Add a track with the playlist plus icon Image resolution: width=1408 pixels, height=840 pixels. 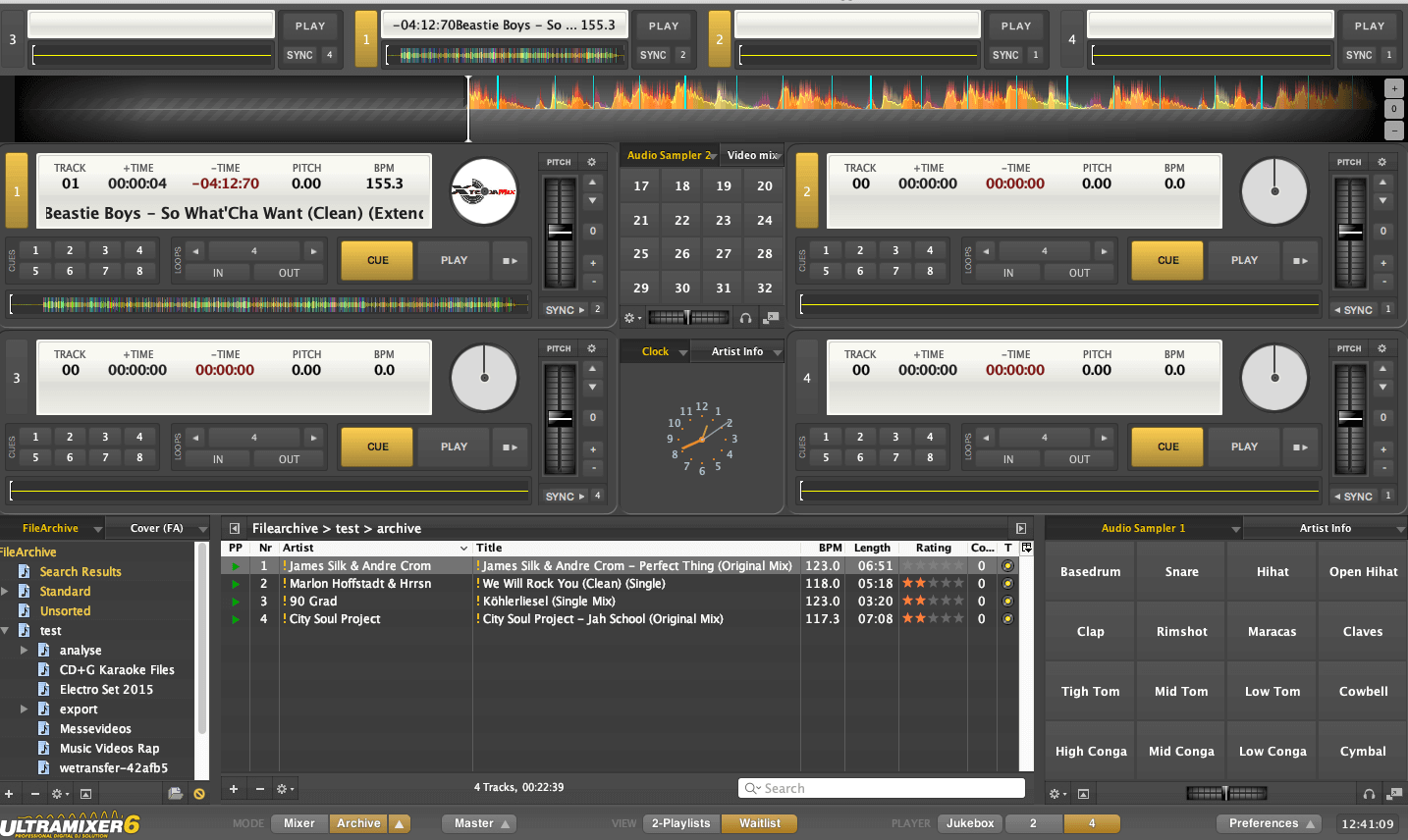point(234,789)
